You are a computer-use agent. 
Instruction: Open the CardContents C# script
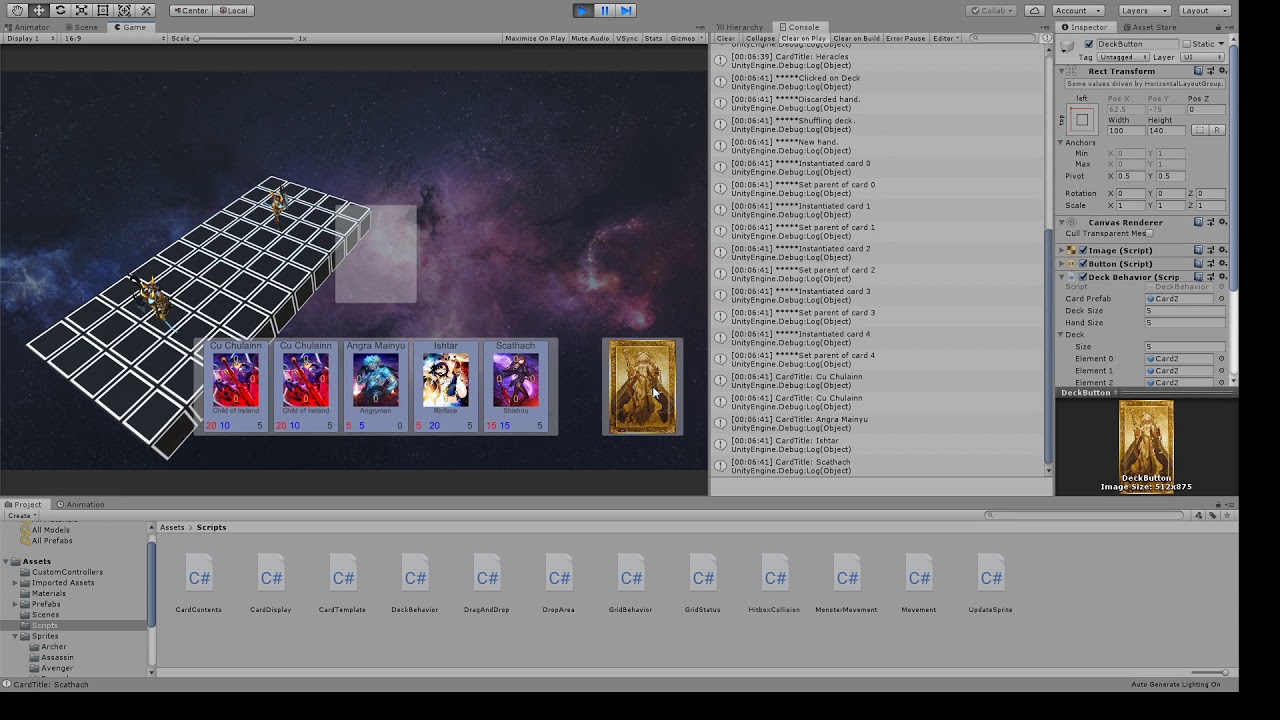199,584
